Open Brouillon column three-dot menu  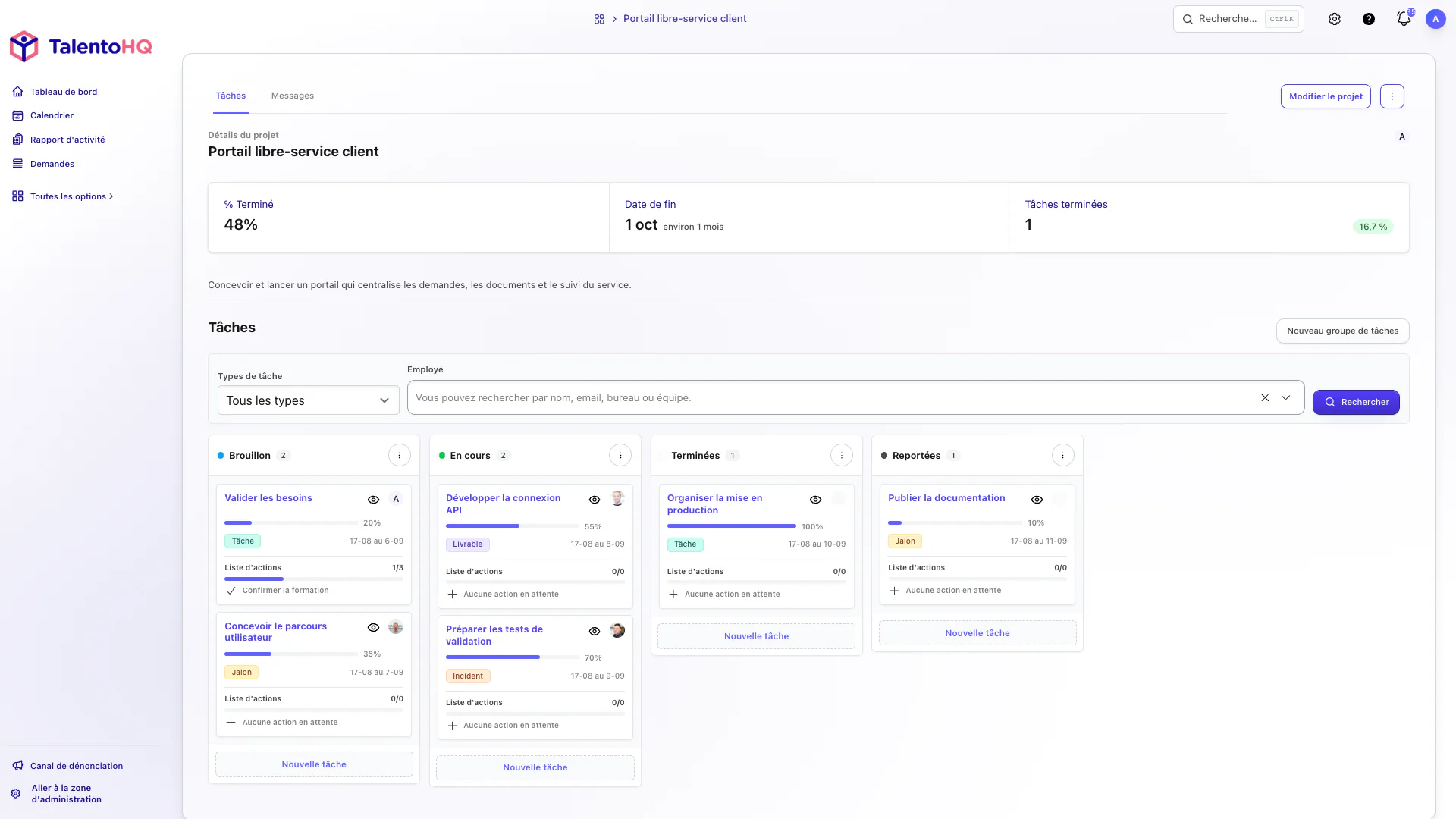click(x=400, y=456)
